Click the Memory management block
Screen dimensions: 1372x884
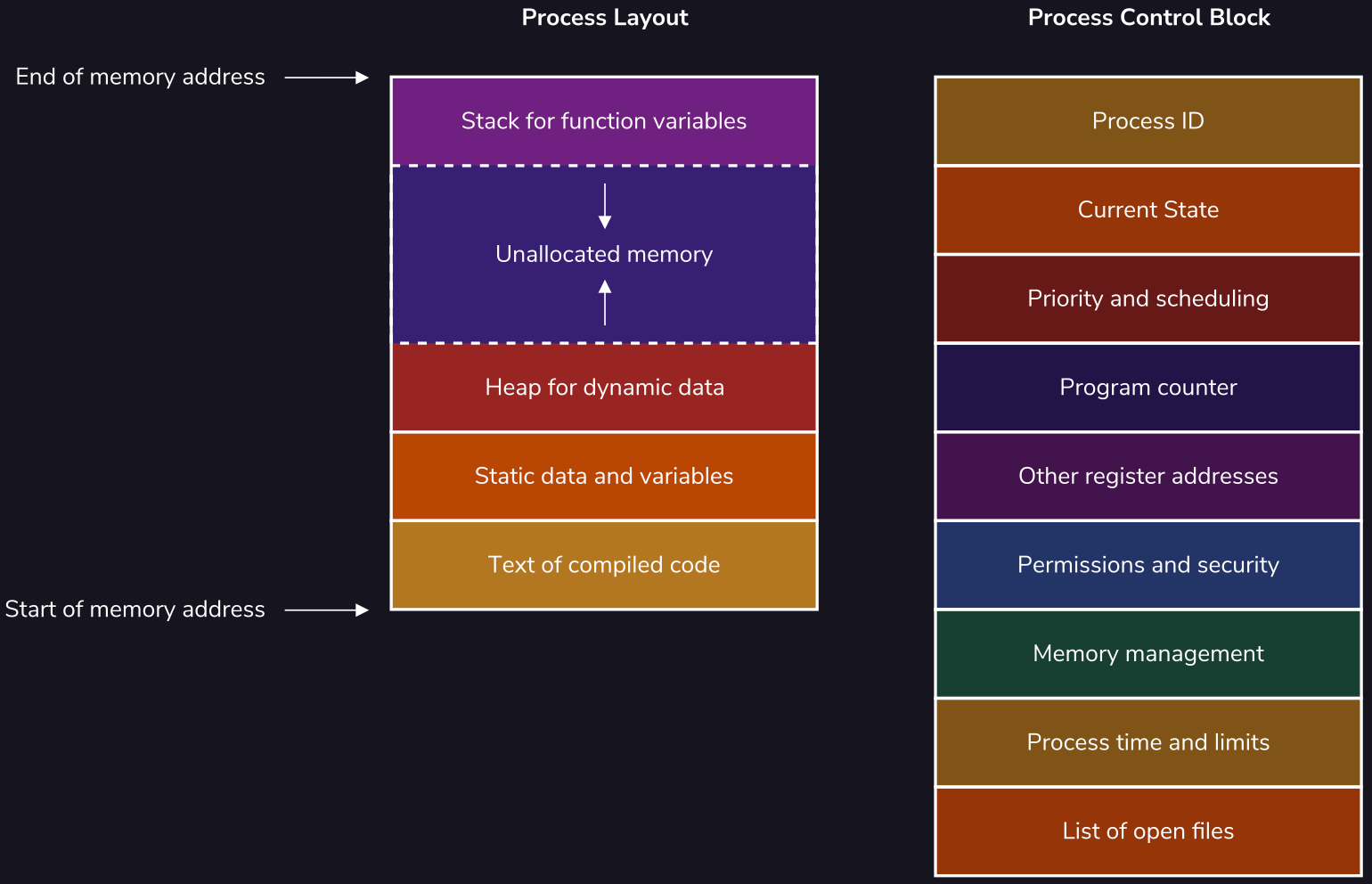point(1147,654)
